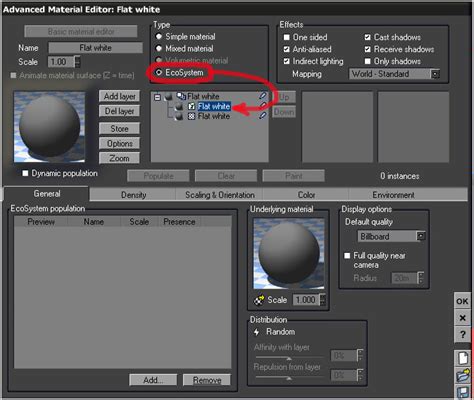The width and height of the screenshot is (474, 400).
Task: Click the Basic material editor button
Action: point(81,32)
